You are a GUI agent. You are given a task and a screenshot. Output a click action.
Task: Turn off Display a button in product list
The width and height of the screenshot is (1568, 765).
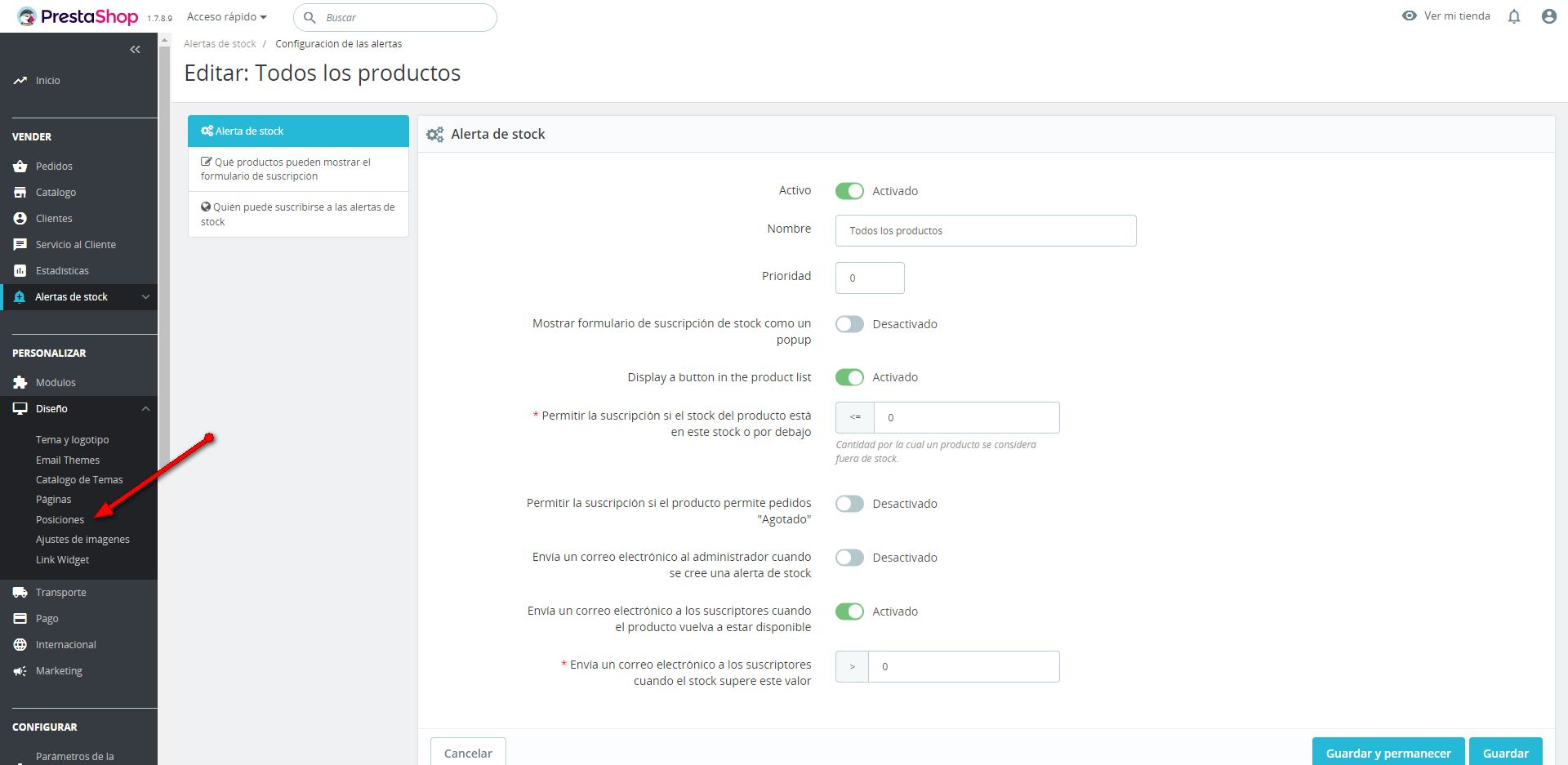coord(849,377)
